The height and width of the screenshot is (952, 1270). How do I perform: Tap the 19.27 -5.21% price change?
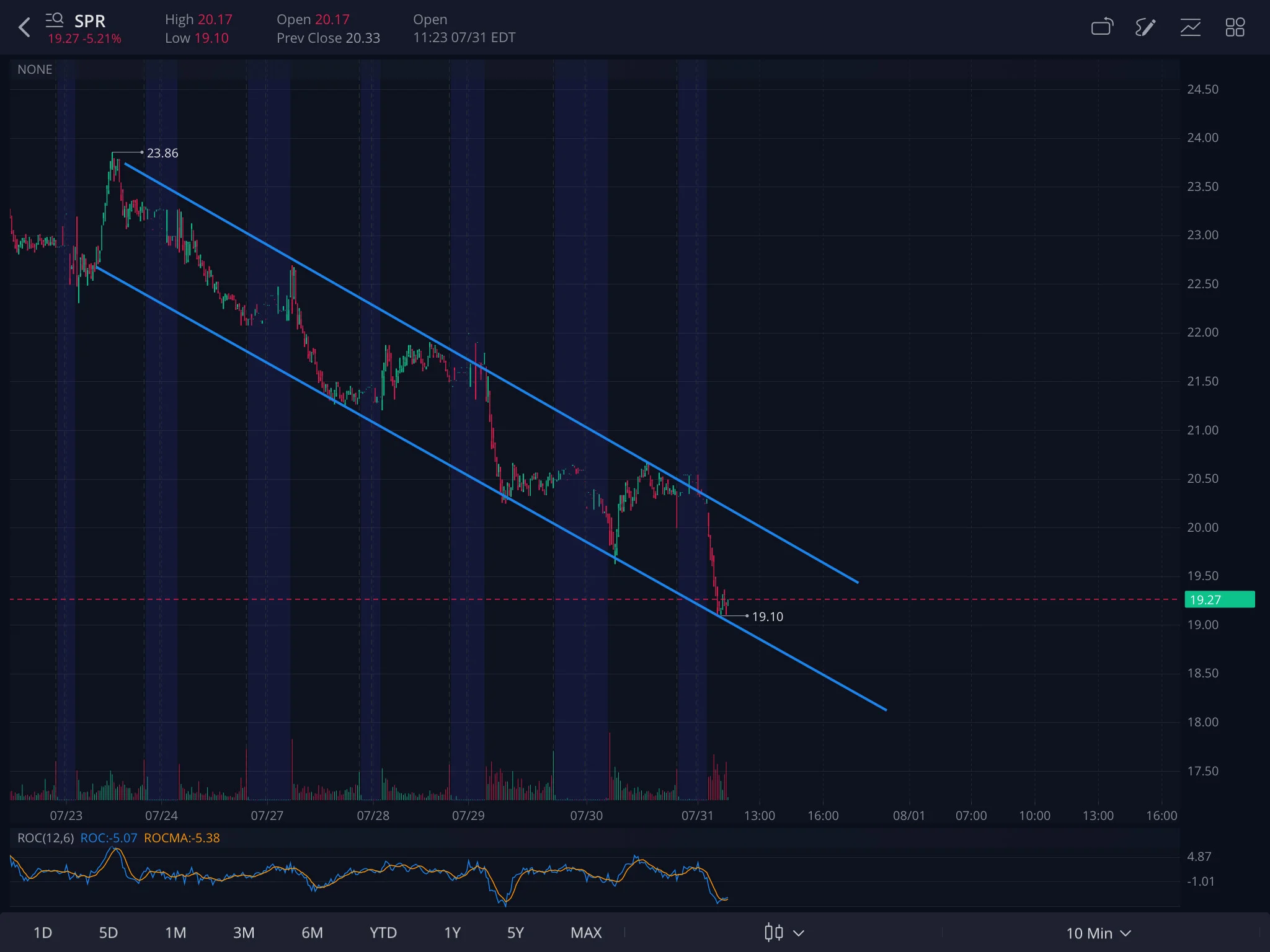[84, 38]
